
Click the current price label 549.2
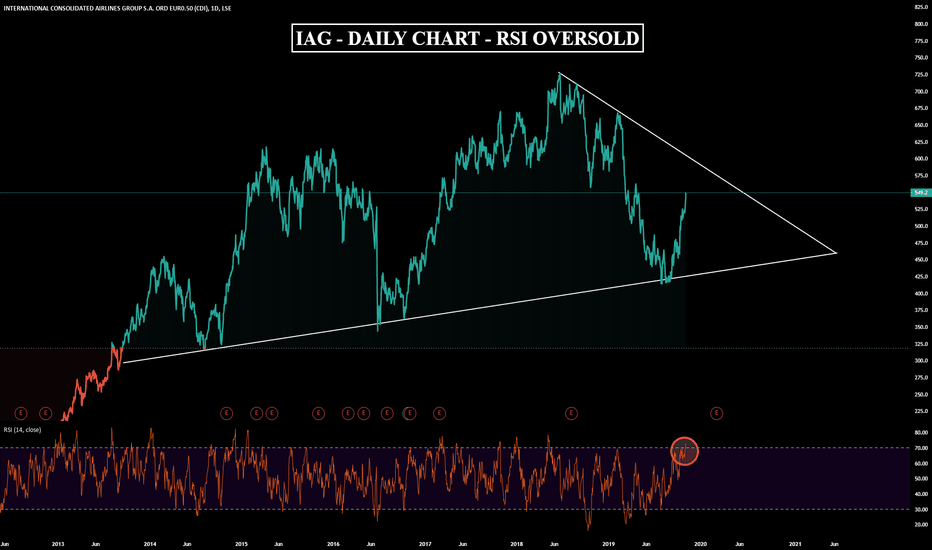(921, 193)
